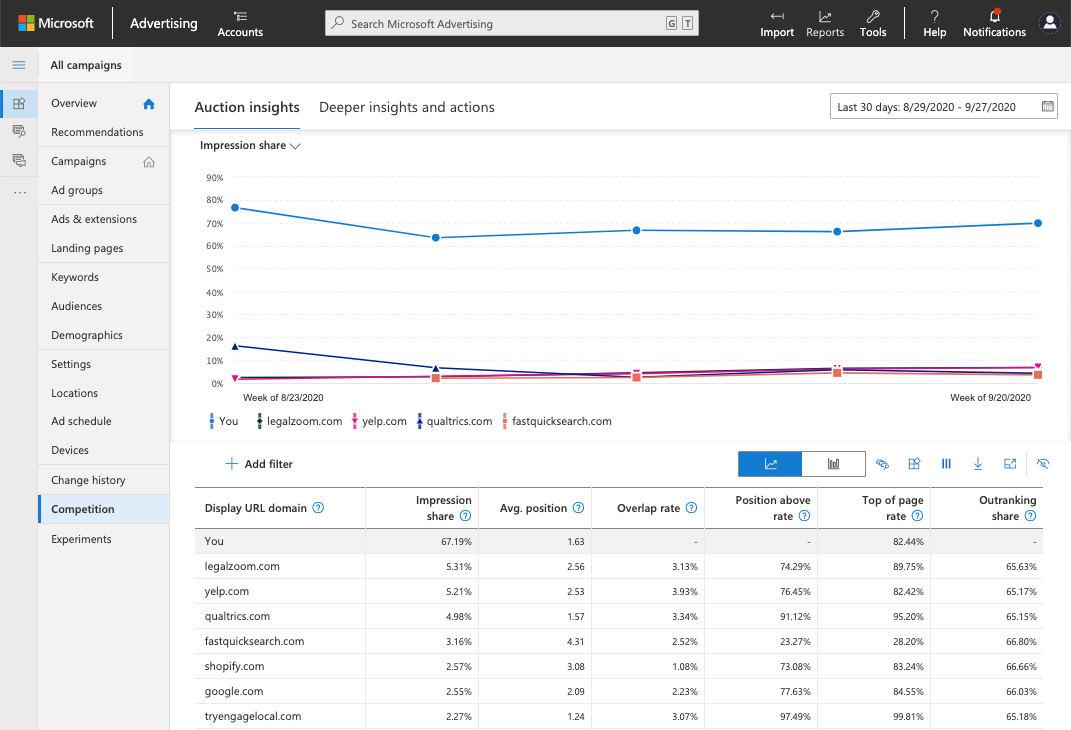Click the columns icon above the table
The width and height of the screenshot is (1071, 730).
[946, 464]
